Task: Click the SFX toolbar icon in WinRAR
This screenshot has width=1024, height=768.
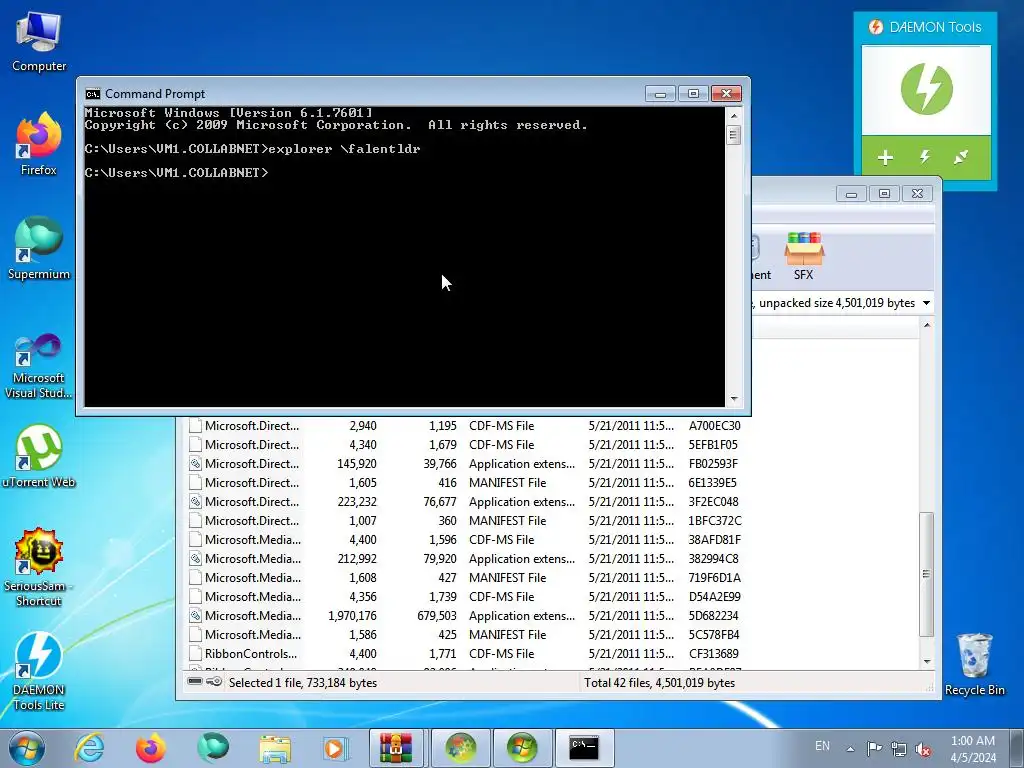Action: pyautogui.click(x=804, y=257)
